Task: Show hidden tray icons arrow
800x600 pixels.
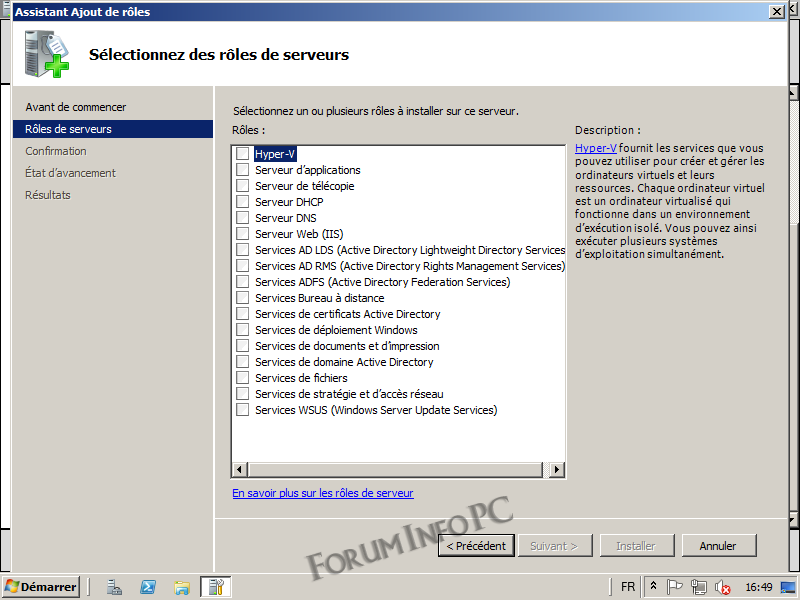Action: pyautogui.click(x=654, y=587)
